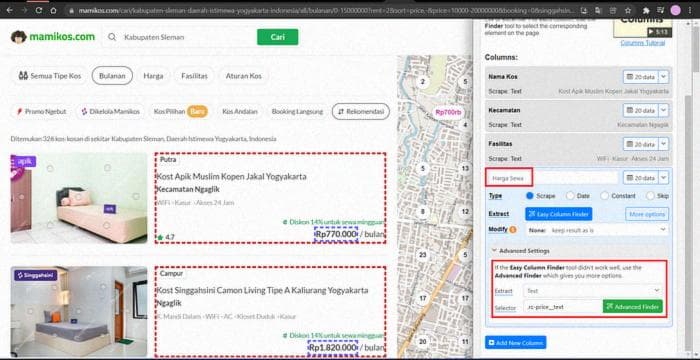Click the green Advanced Finder button

[633, 307]
